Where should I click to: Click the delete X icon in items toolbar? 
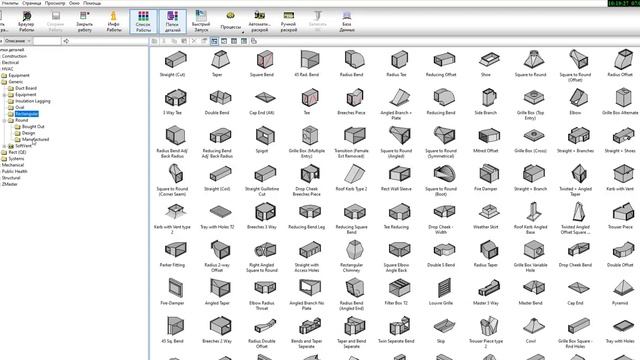tap(194, 41)
